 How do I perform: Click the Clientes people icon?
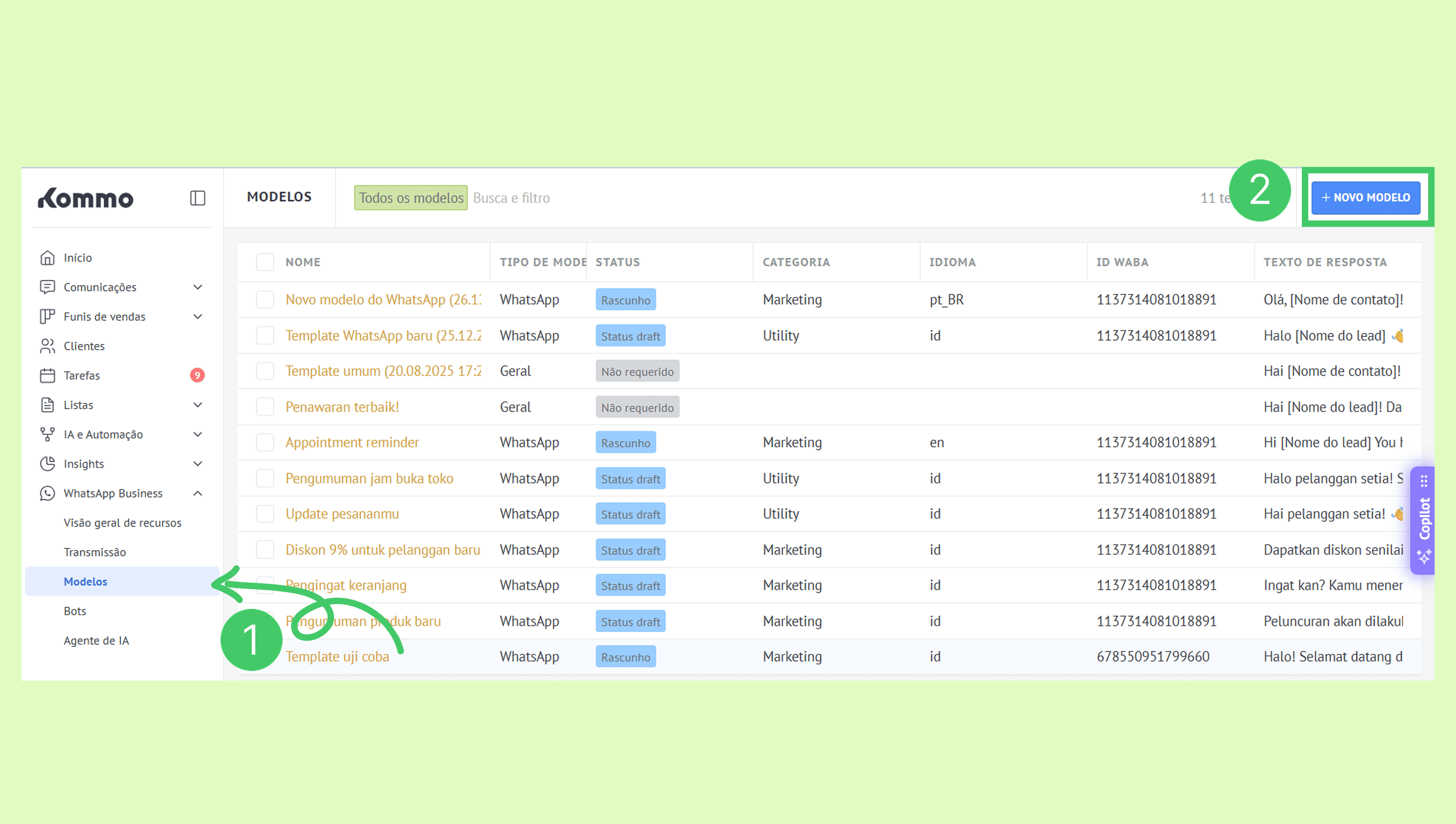coord(48,346)
